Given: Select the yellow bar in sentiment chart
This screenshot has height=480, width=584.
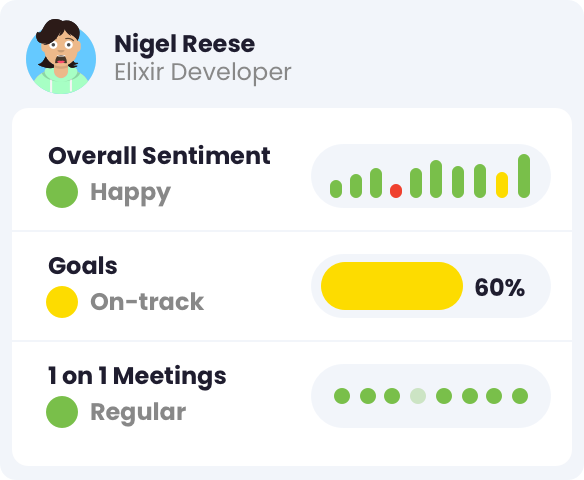Looking at the screenshot, I should [x=502, y=185].
